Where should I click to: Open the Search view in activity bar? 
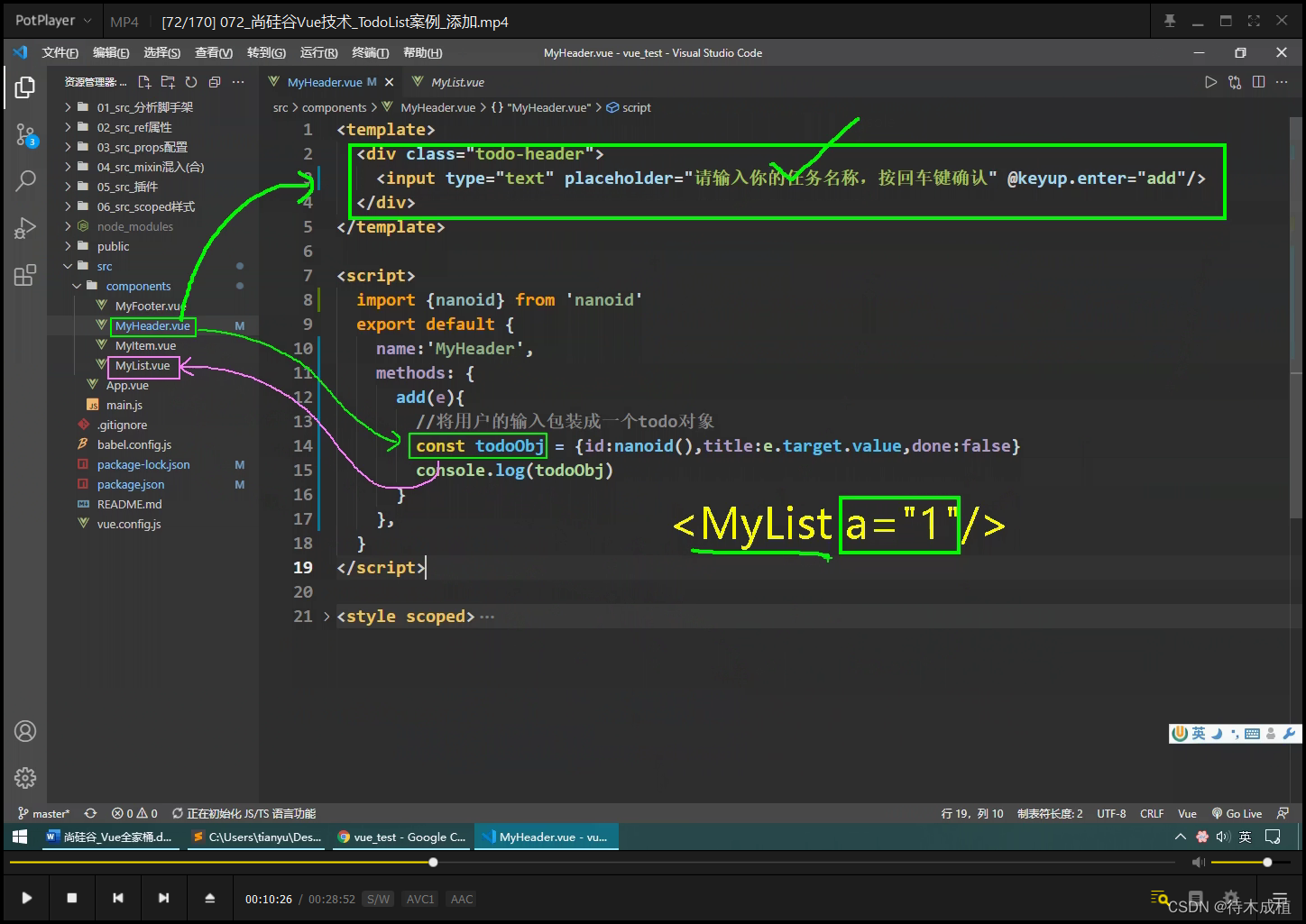point(25,180)
